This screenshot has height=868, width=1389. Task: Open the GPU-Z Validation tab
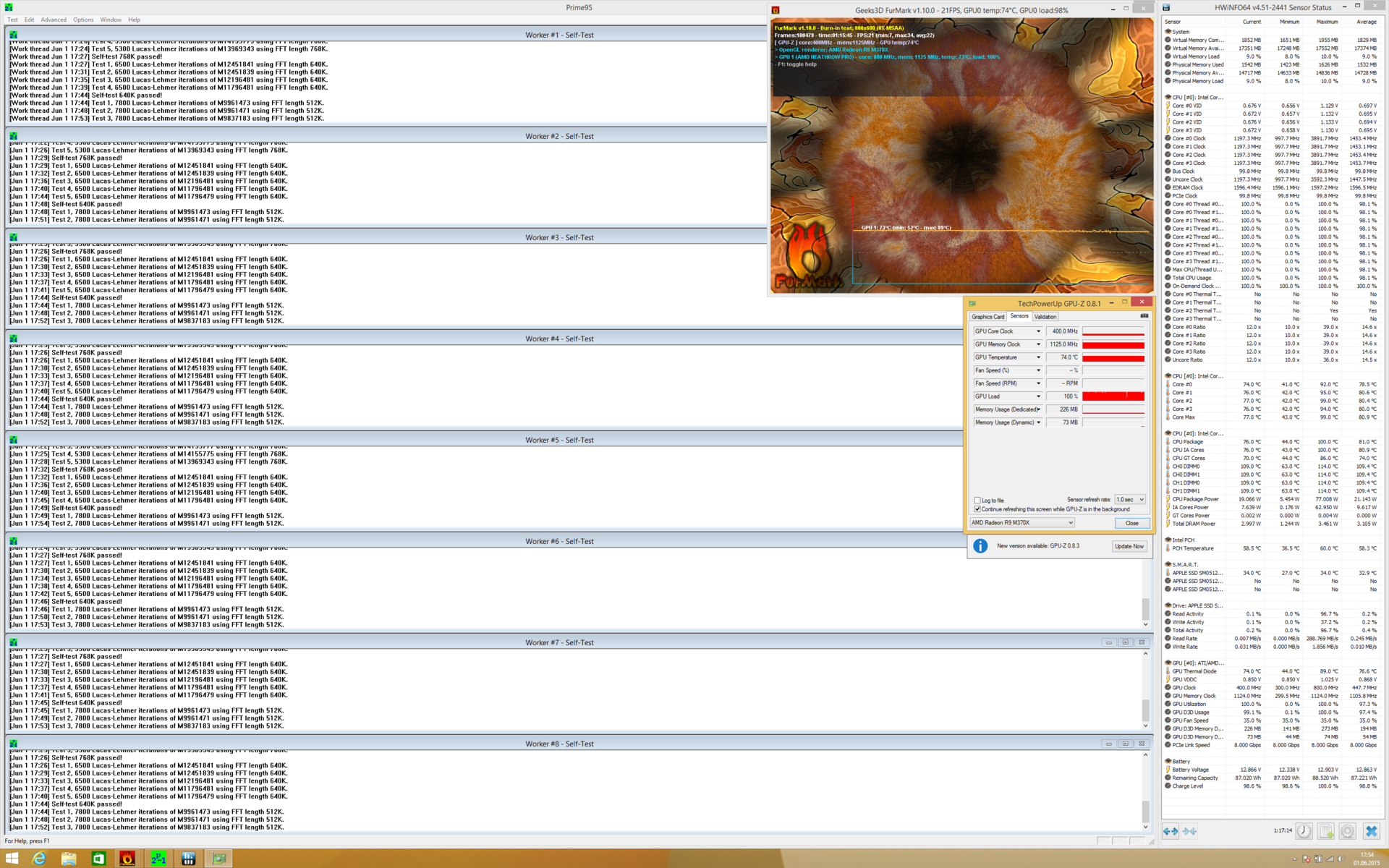pos(1045,317)
